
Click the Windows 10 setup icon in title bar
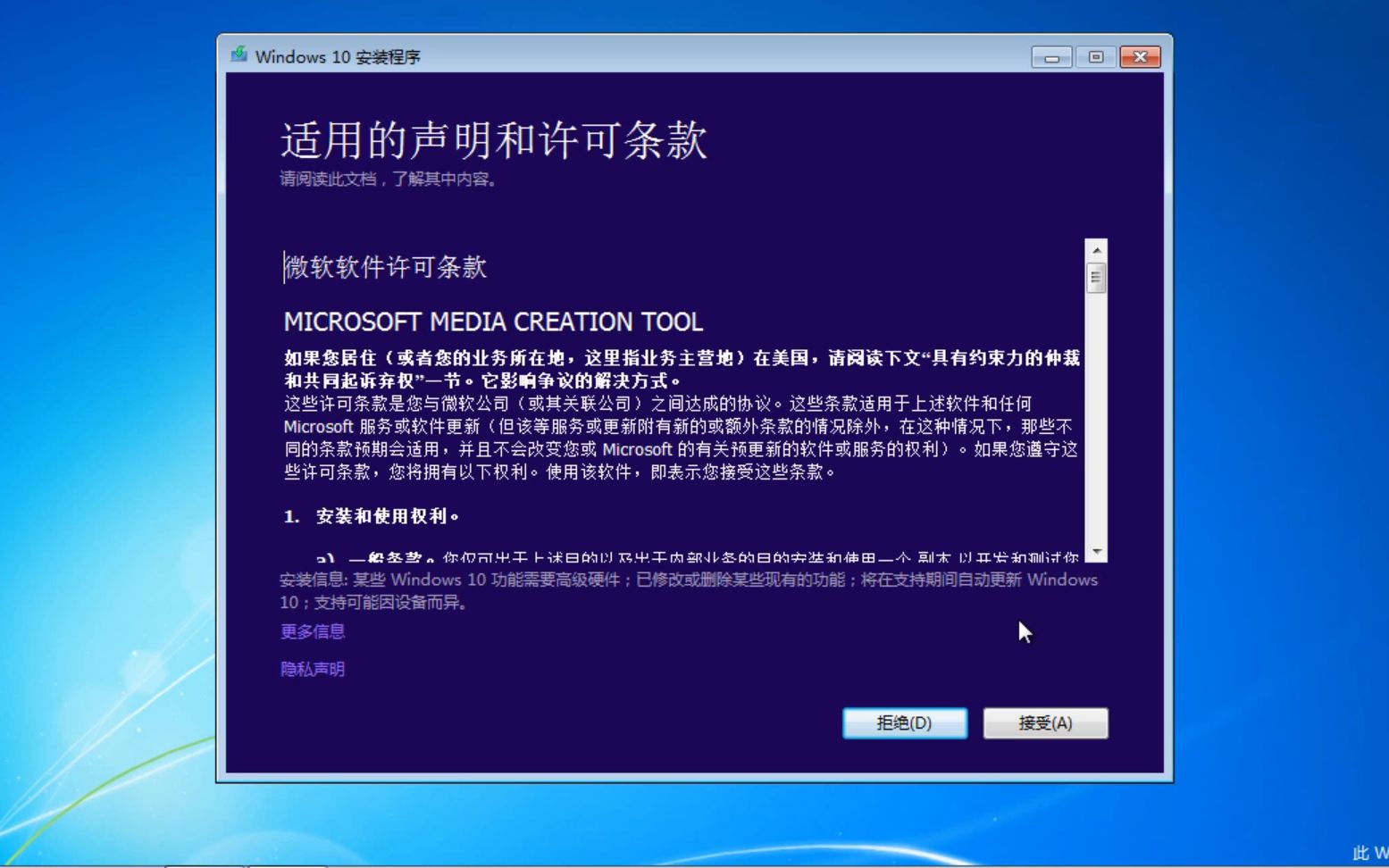click(x=241, y=55)
